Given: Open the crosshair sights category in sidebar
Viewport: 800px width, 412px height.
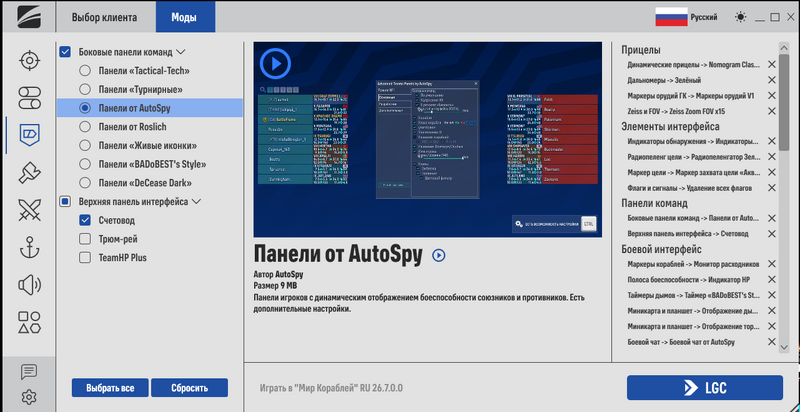Looking at the screenshot, I should 29,61.
